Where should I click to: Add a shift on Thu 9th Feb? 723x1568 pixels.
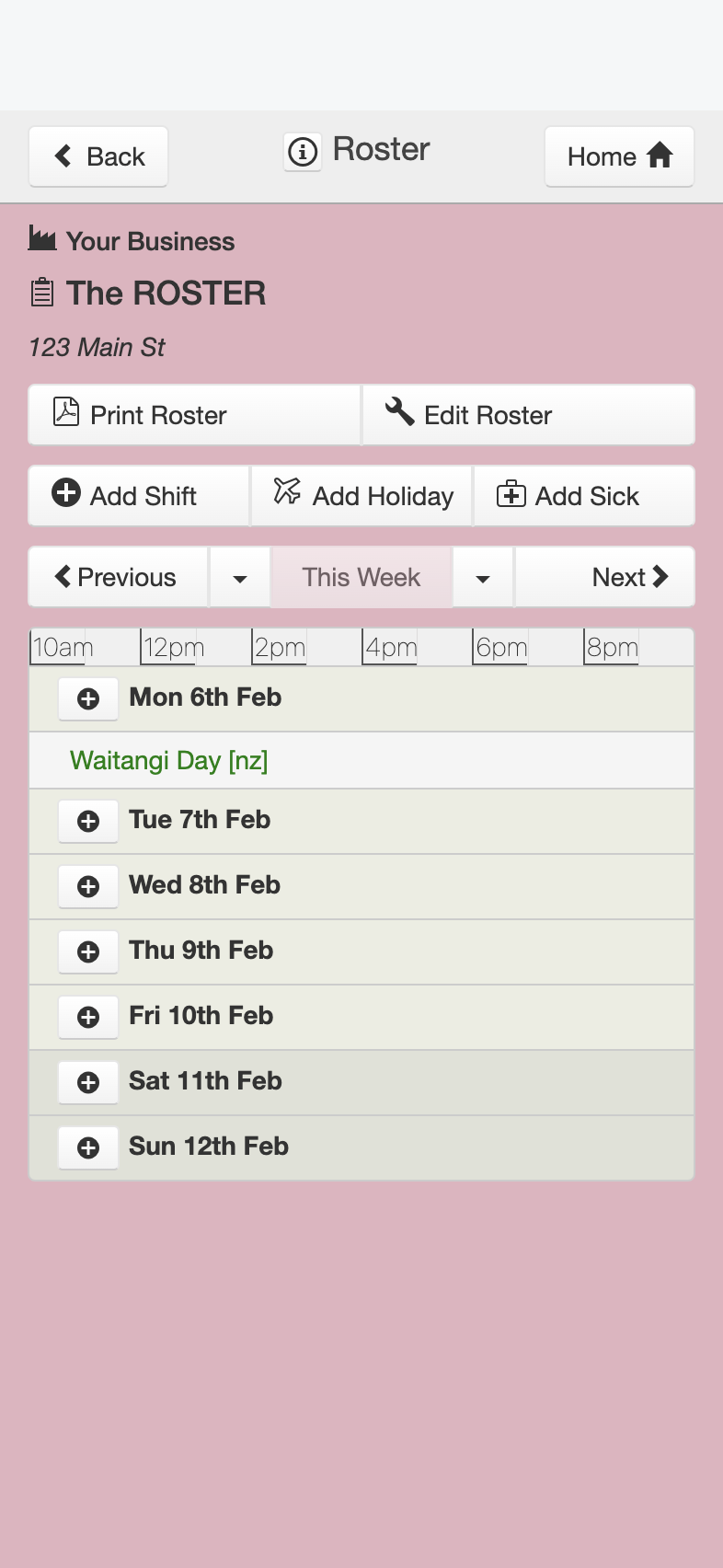click(88, 951)
